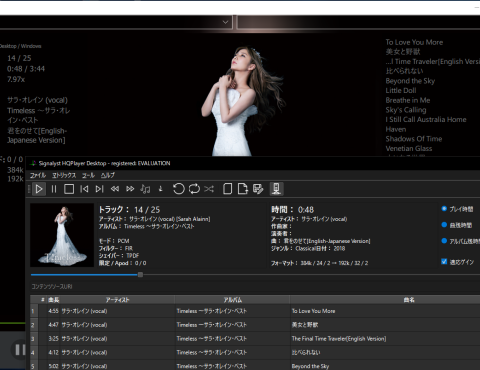Screen dimensions: 480x370
Task: Select playlist row 5 Beyond the Sky
Action: pos(255,366)
